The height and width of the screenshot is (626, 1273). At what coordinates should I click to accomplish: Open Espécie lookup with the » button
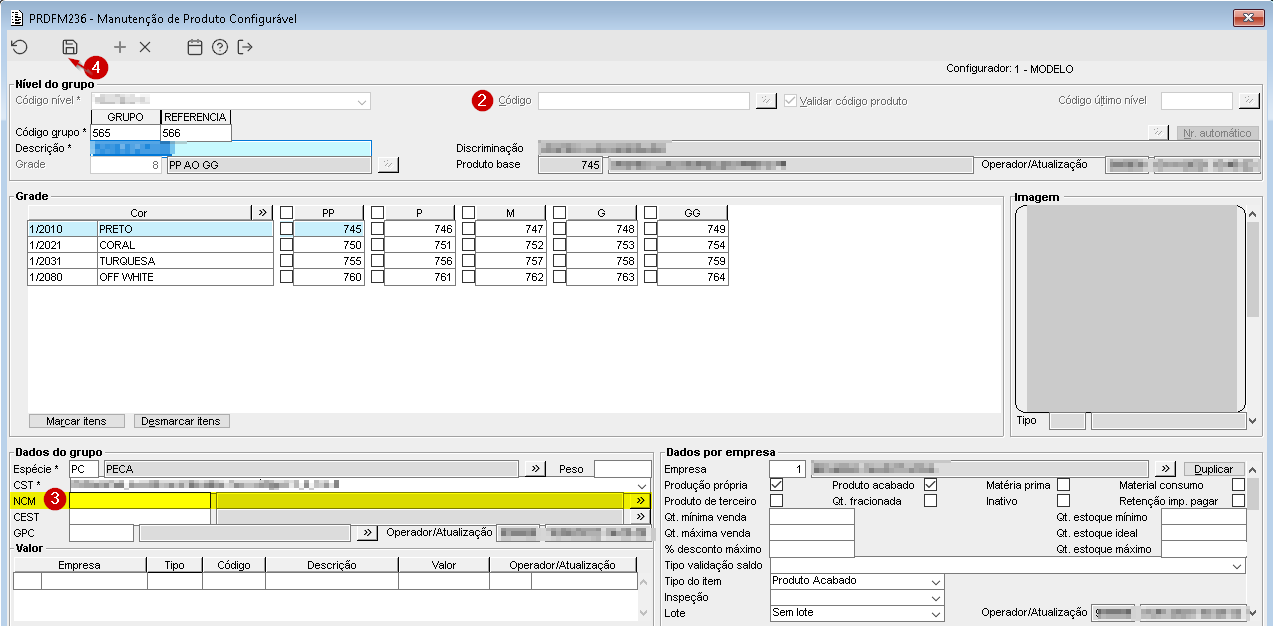(536, 469)
